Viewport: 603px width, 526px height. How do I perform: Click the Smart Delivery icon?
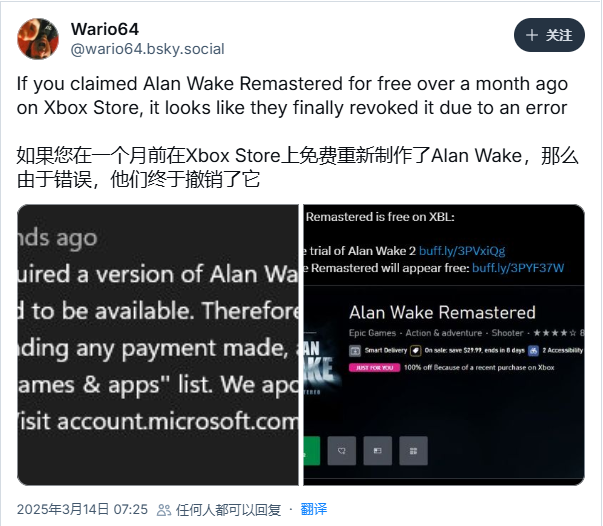click(x=355, y=350)
